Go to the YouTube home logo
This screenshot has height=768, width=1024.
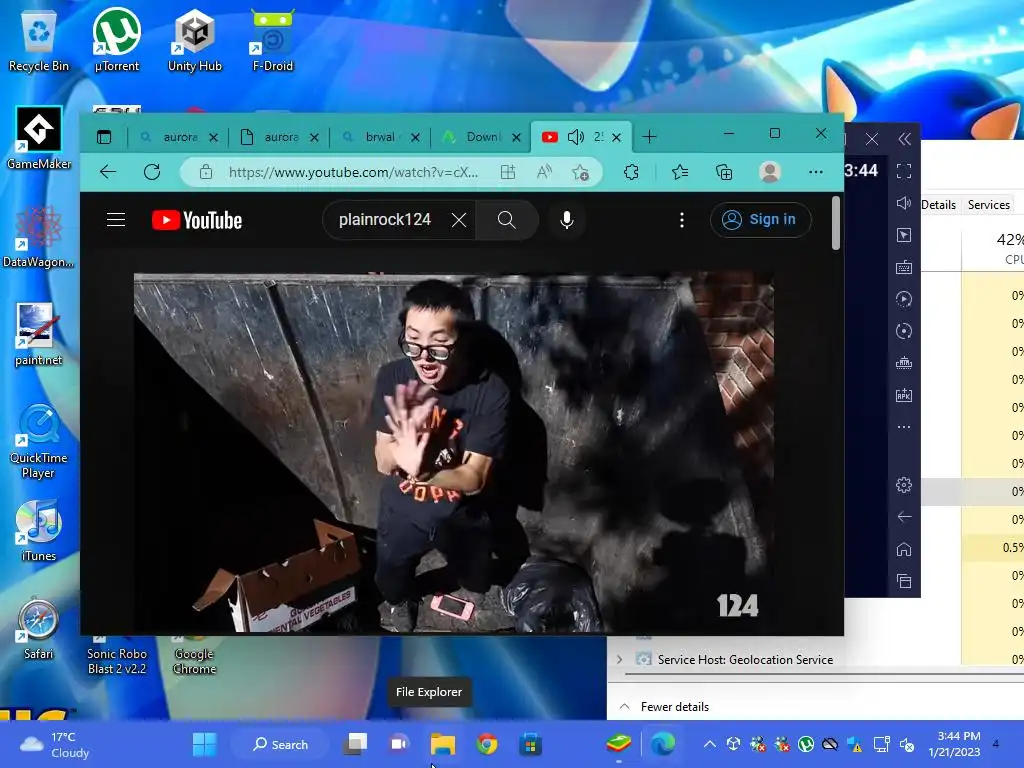click(x=197, y=220)
